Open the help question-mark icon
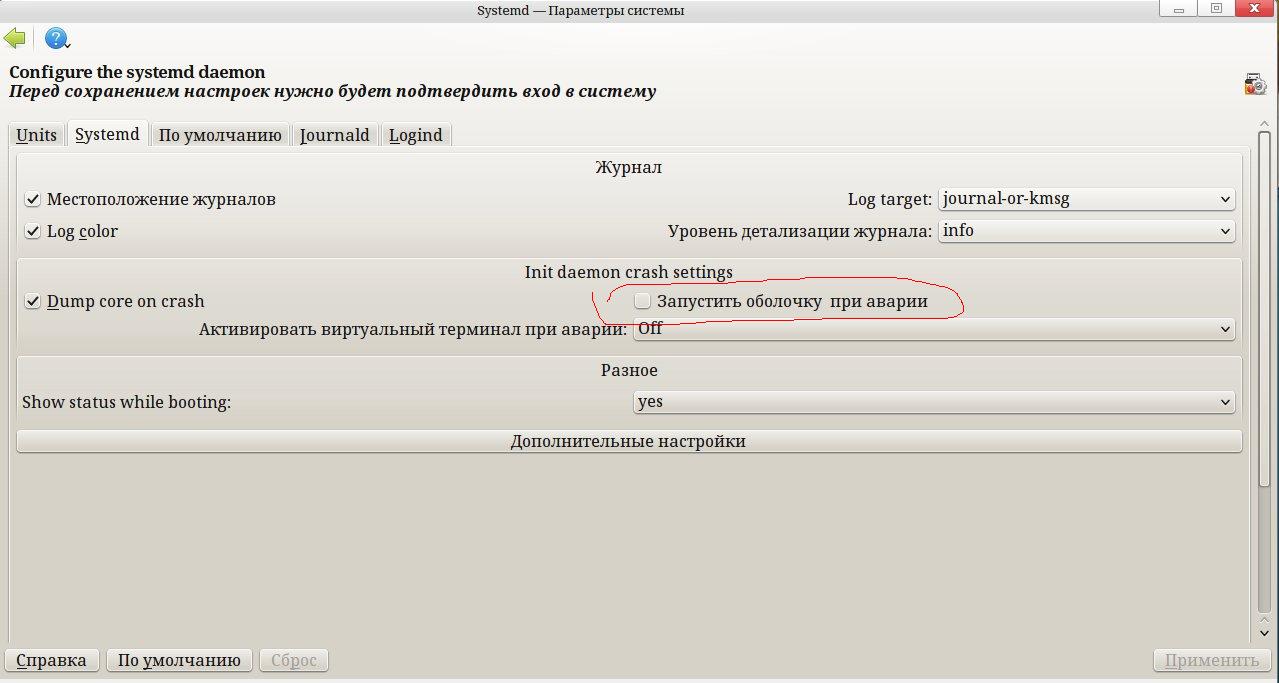 (x=56, y=39)
